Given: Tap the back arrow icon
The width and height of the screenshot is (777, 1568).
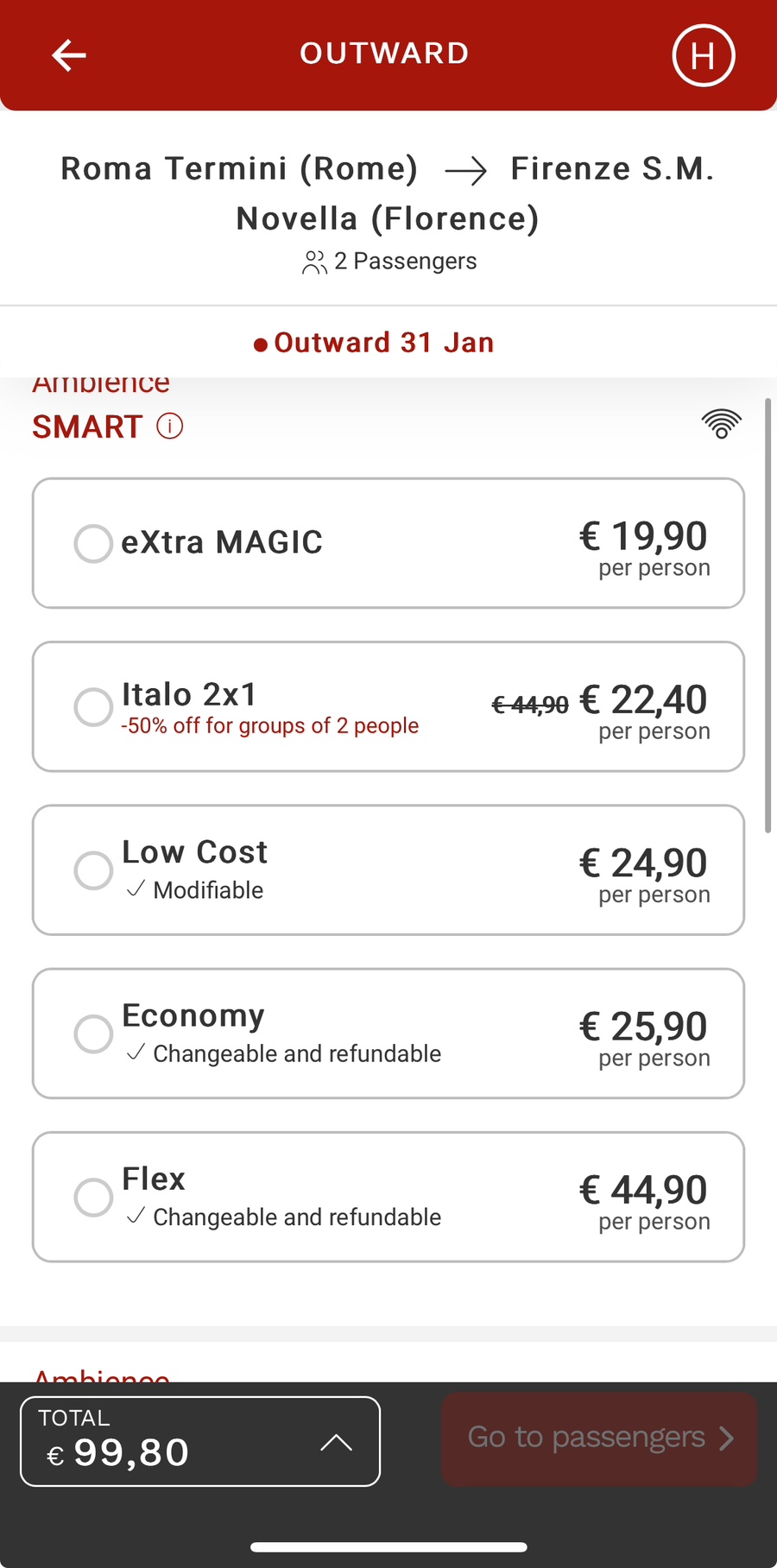Looking at the screenshot, I should pos(68,55).
